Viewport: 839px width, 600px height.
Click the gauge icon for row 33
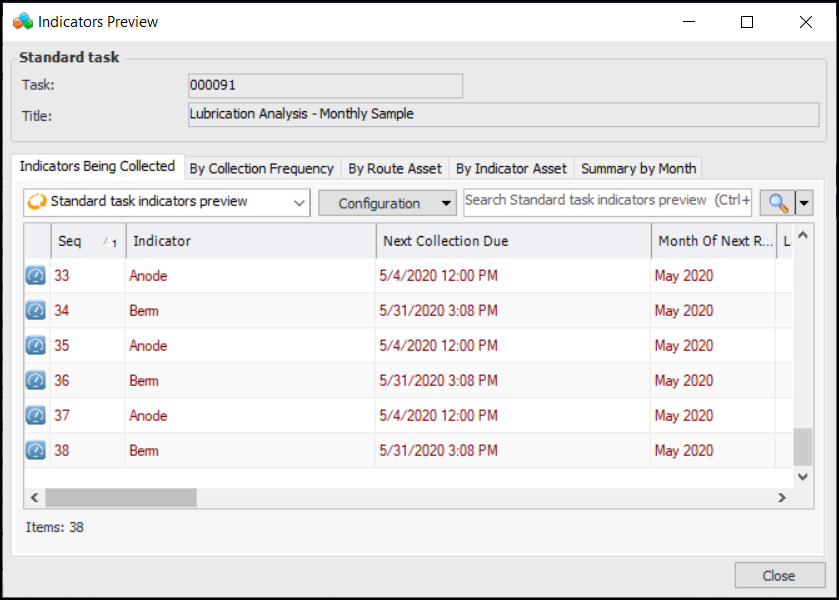35,276
